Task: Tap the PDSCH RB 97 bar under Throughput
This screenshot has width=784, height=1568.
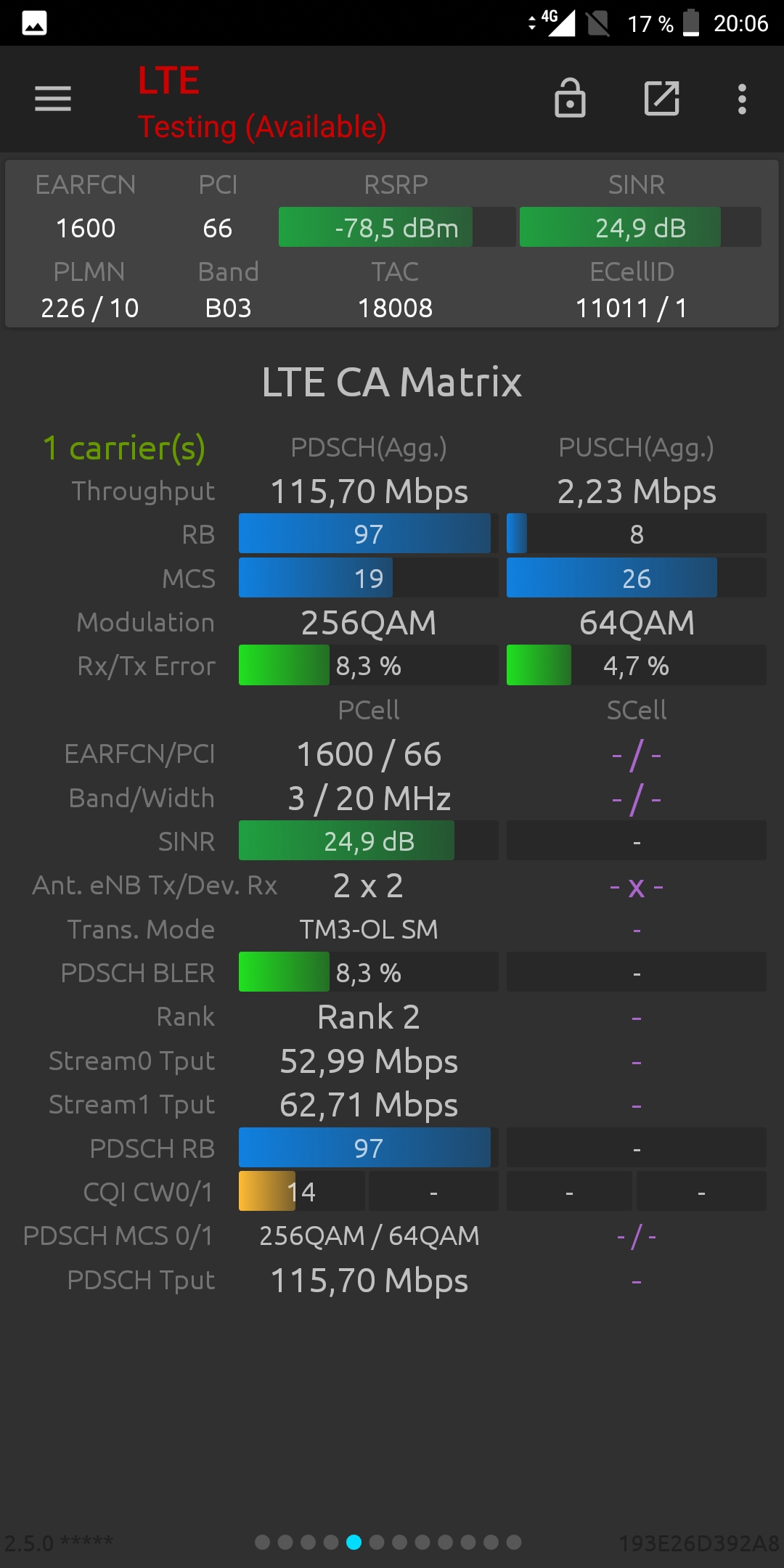Action: coord(368,534)
